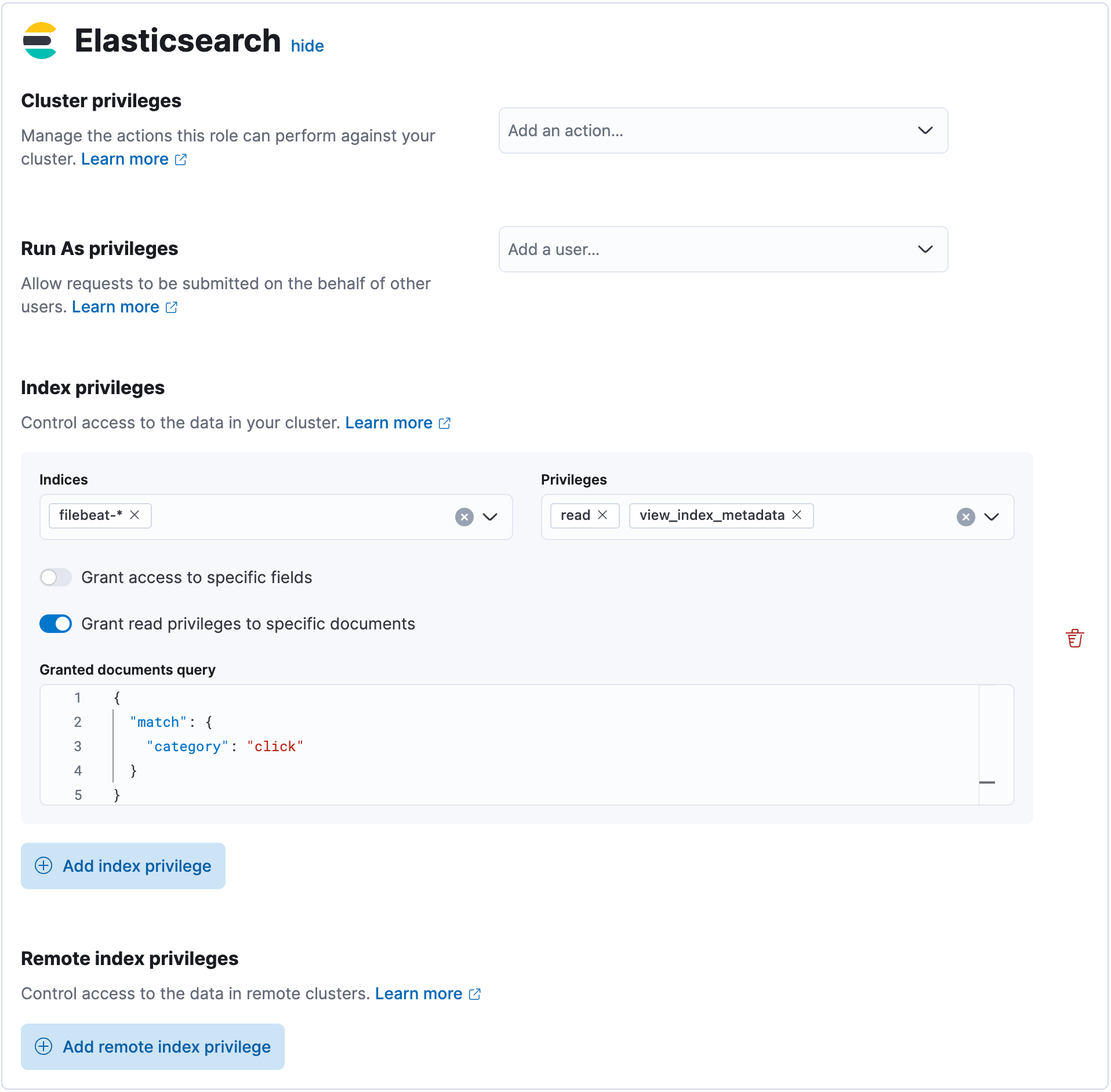The height and width of the screenshot is (1092, 1111).
Task: Enable Grant access to specific fields
Action: pyautogui.click(x=56, y=577)
